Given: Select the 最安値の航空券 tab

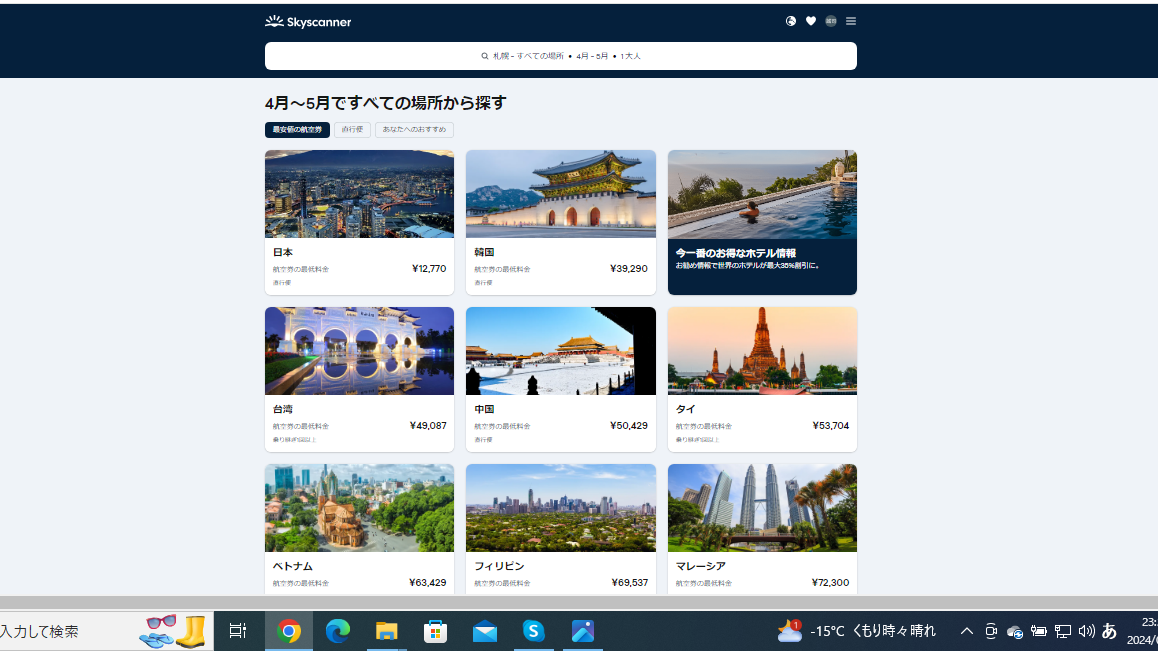Looking at the screenshot, I should click(297, 130).
